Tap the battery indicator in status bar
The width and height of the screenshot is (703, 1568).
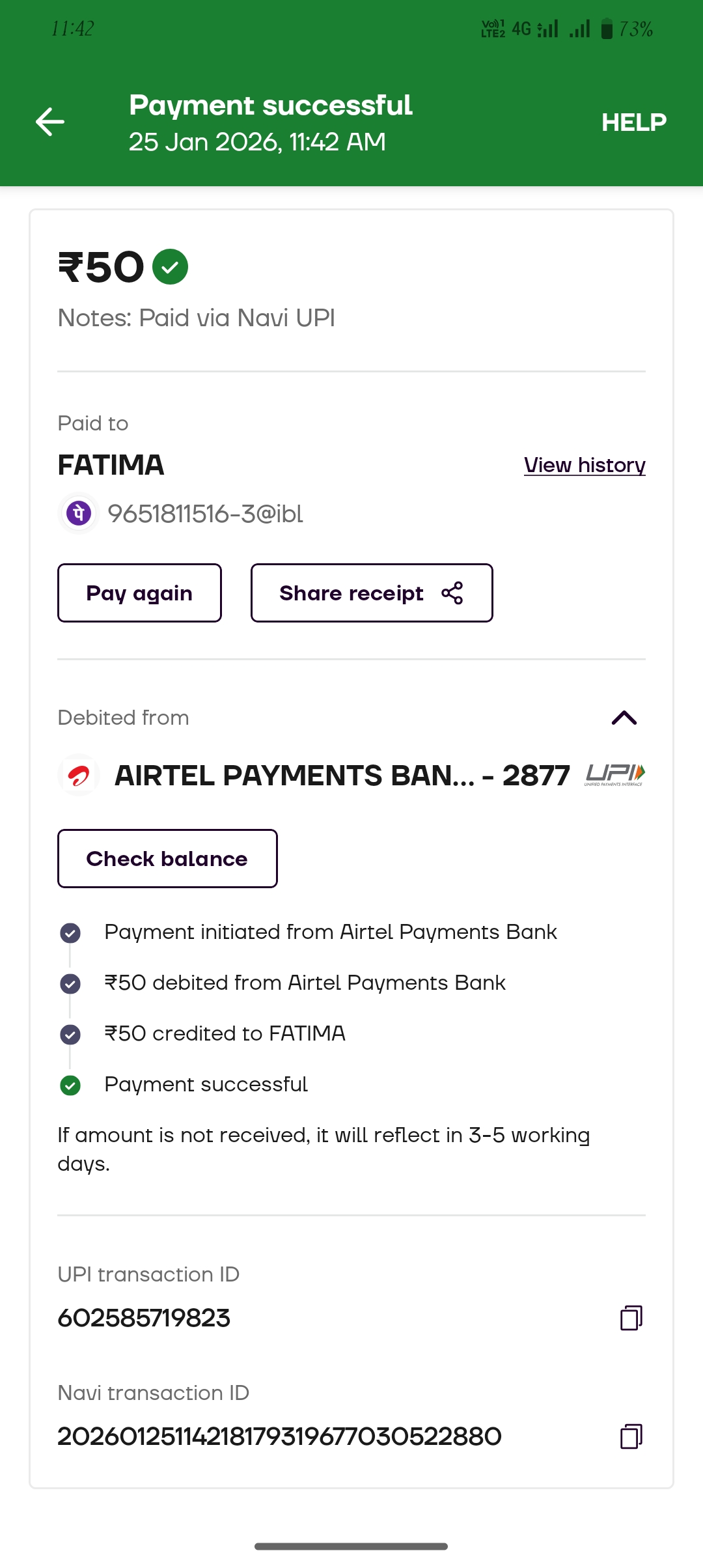coord(607,29)
